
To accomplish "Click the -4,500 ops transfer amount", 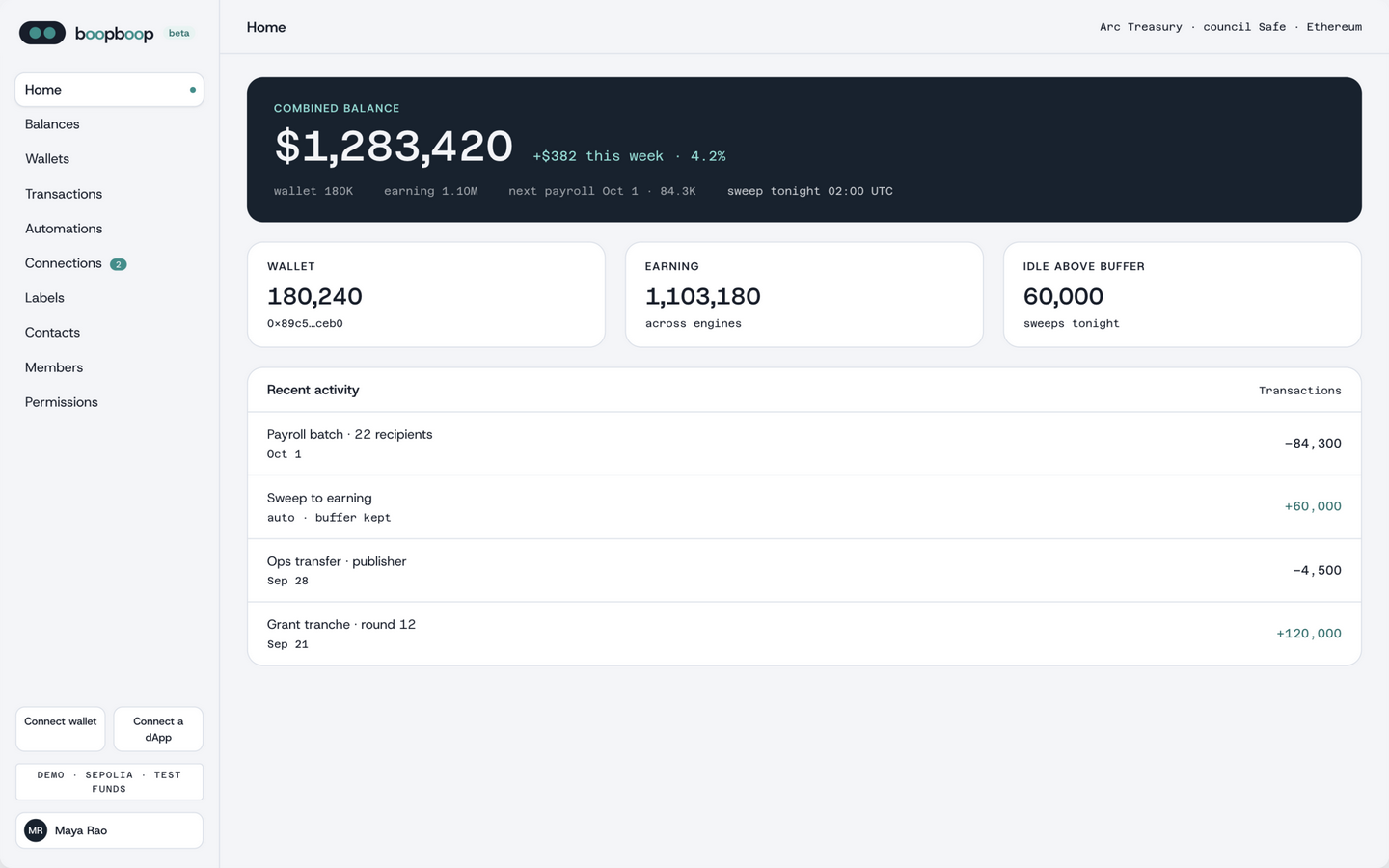I will coord(1317,570).
